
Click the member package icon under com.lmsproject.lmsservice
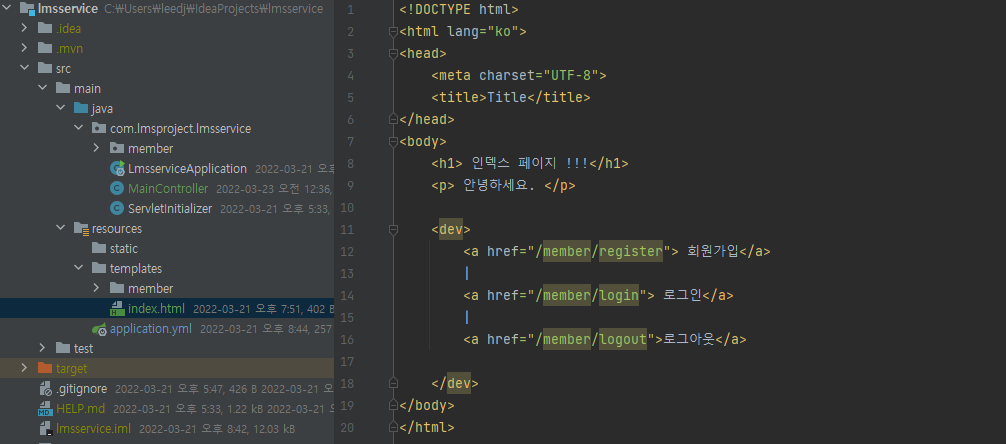pos(116,148)
